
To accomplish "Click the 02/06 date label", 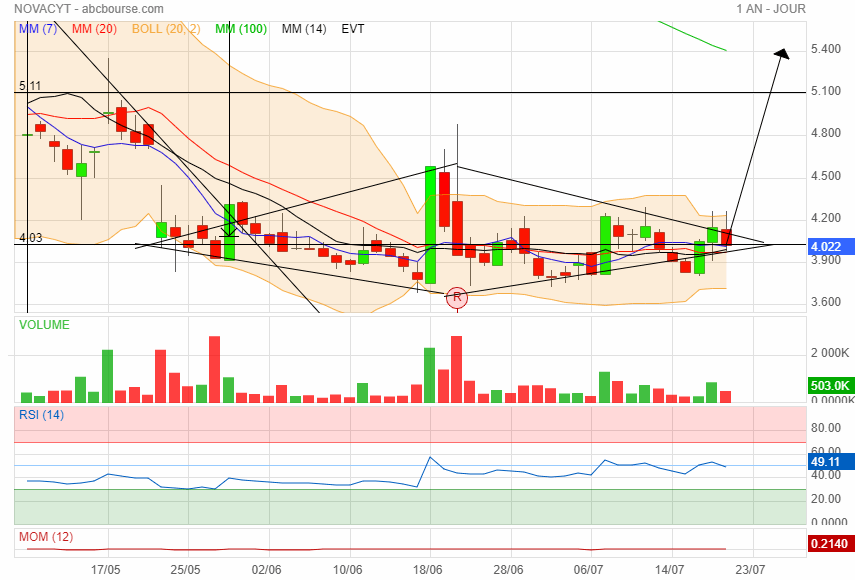I will [267, 570].
